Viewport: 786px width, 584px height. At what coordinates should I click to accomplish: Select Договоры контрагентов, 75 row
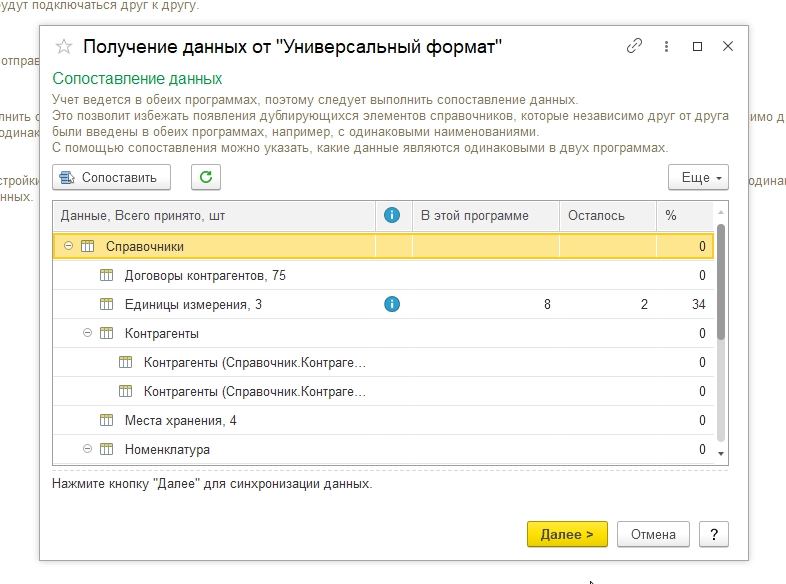coord(205,275)
